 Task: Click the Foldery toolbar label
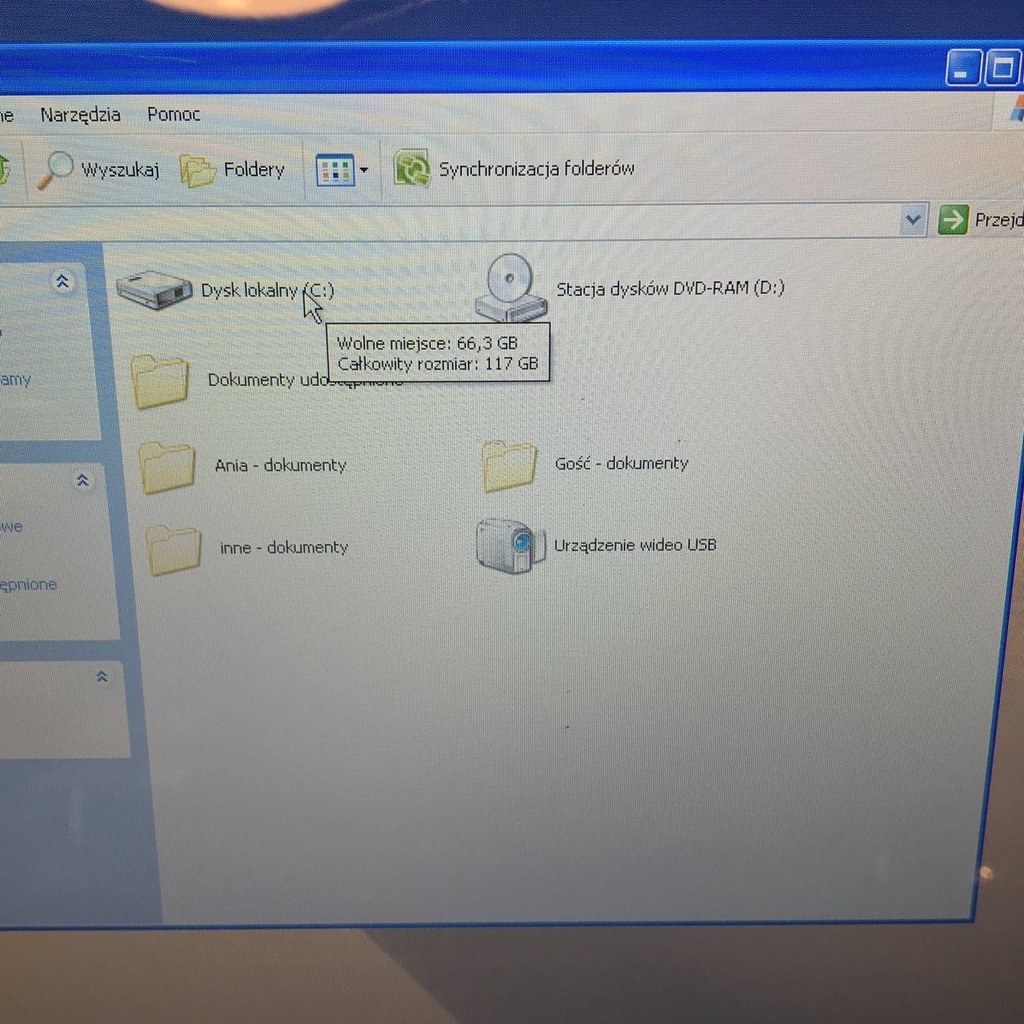(254, 170)
